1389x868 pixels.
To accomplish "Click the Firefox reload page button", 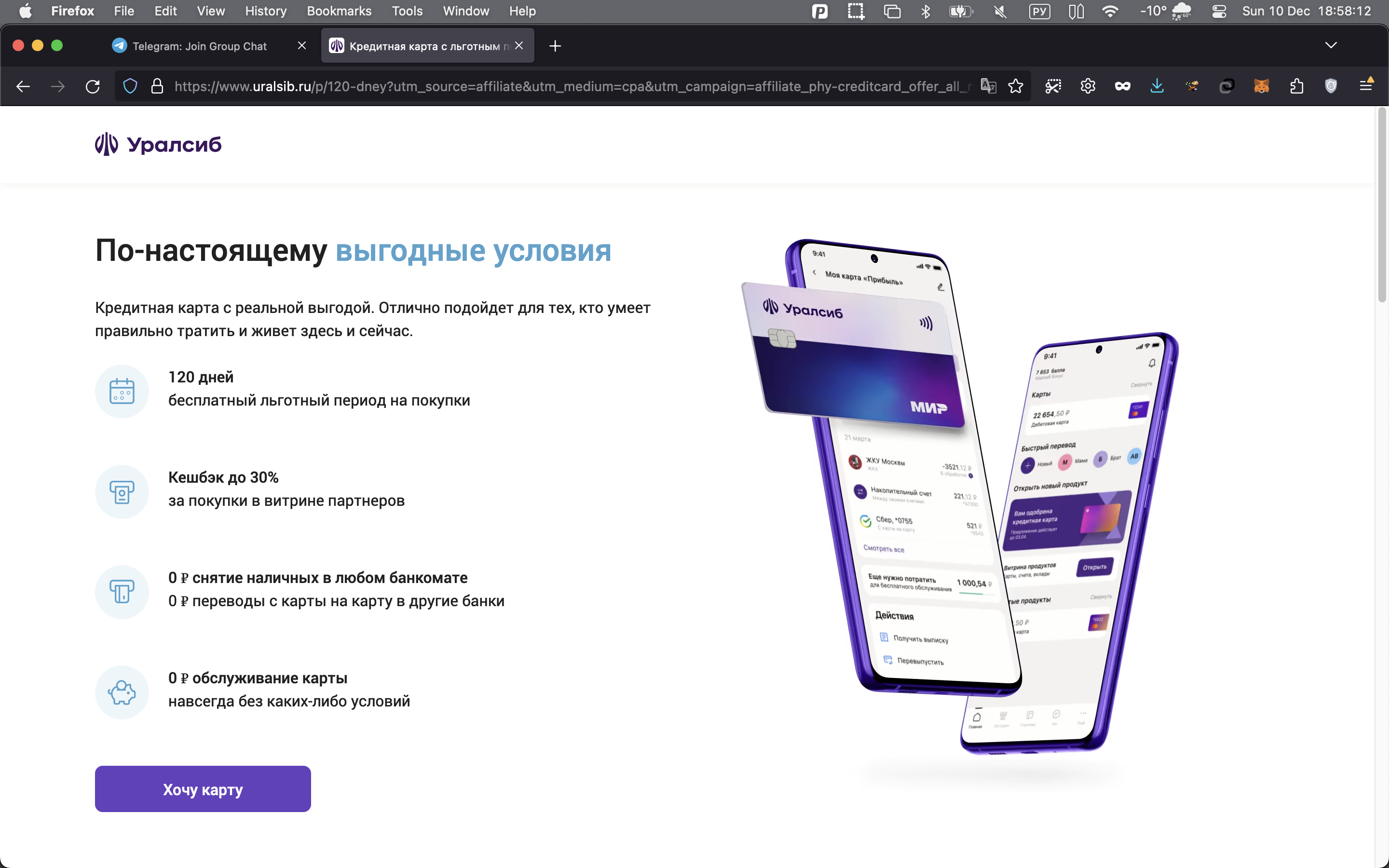I will (x=93, y=87).
